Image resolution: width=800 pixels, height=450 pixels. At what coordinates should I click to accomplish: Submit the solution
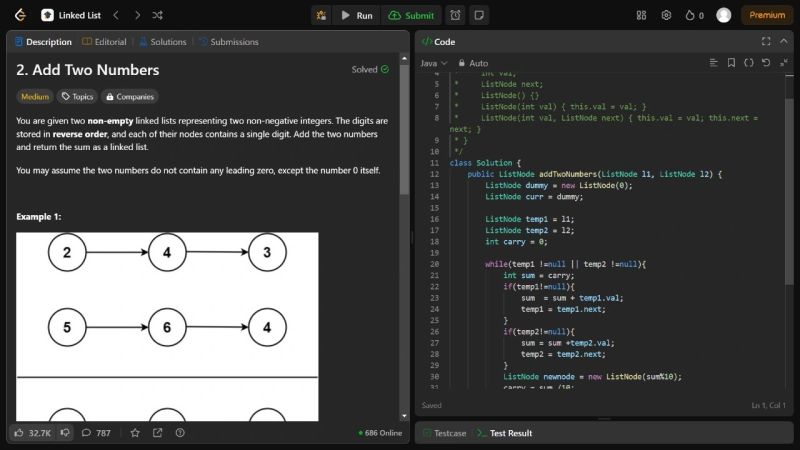click(411, 15)
